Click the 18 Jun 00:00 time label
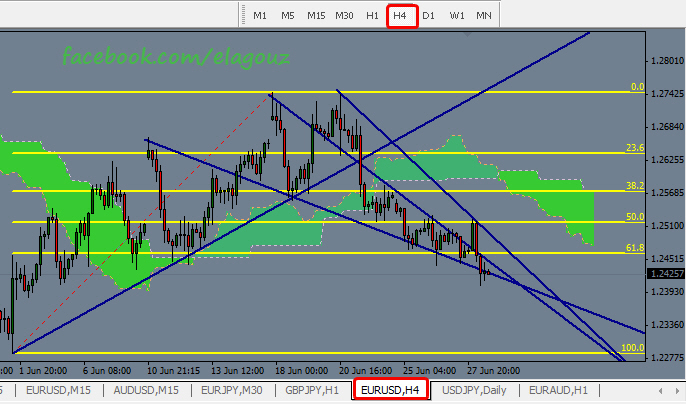The height and width of the screenshot is (404, 686). [301, 371]
